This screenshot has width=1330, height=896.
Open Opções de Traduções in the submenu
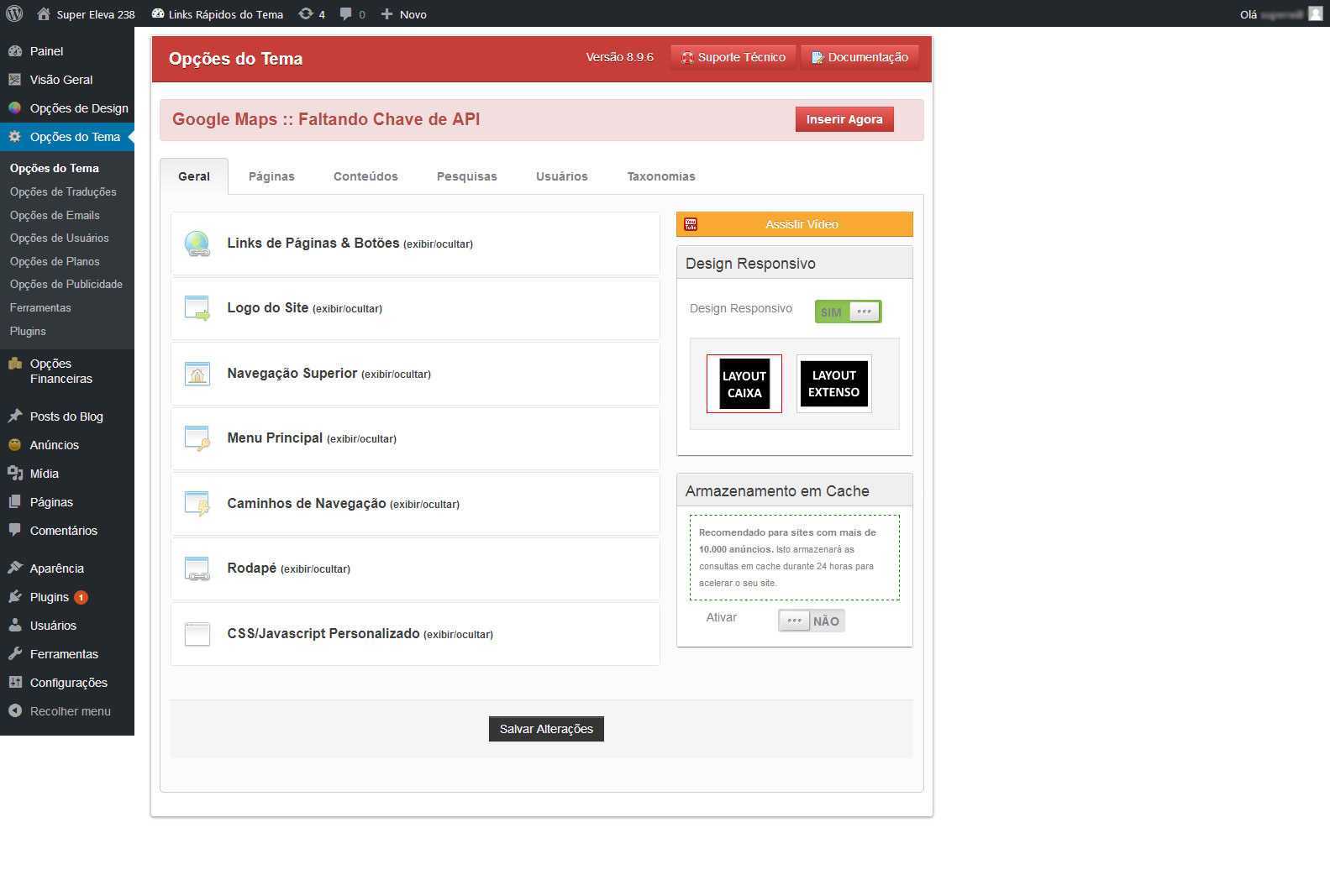click(x=63, y=191)
